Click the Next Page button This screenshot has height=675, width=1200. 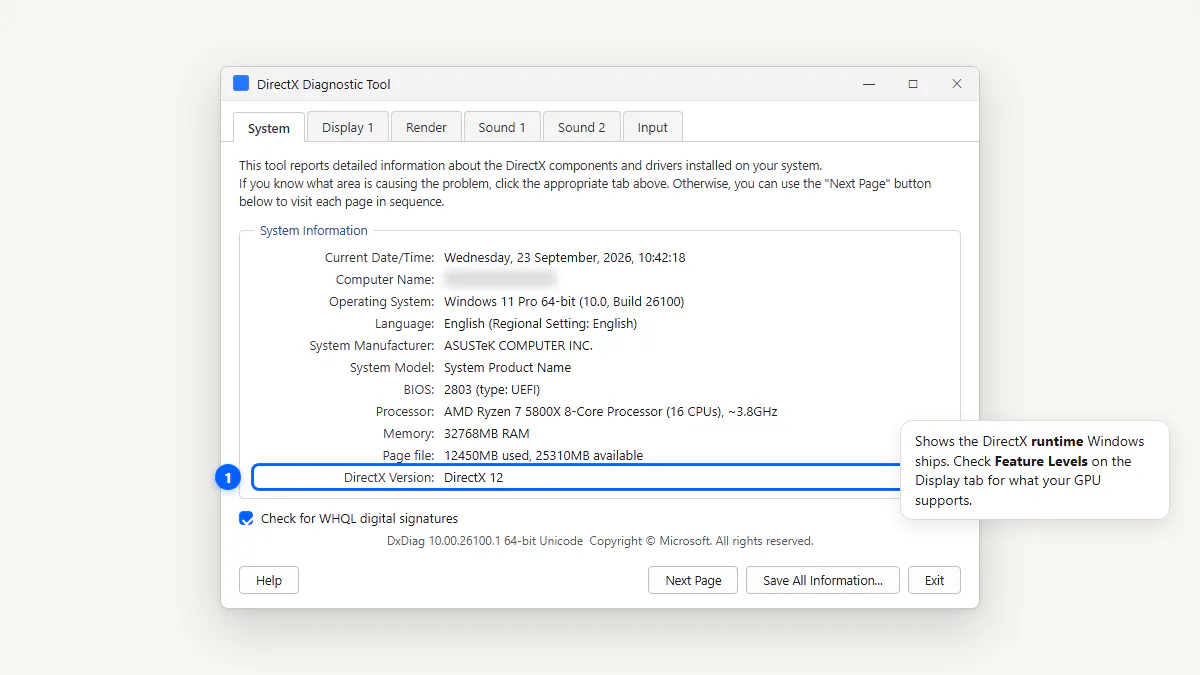693,580
